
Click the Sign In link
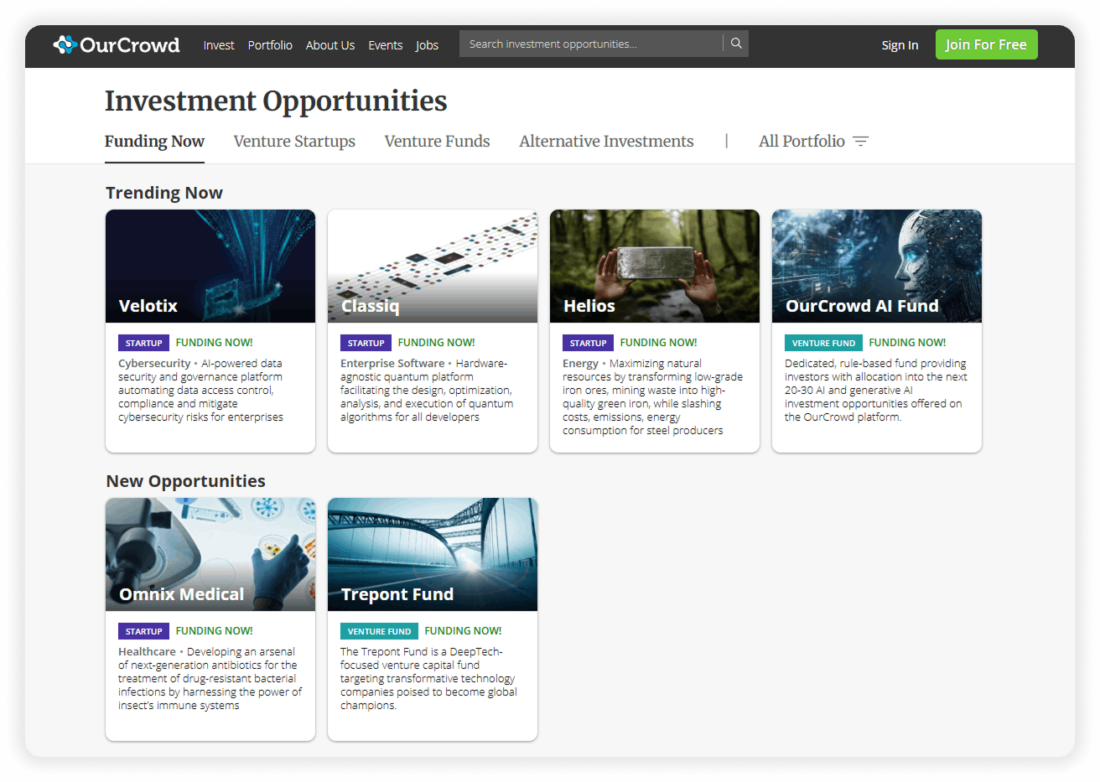tap(899, 45)
